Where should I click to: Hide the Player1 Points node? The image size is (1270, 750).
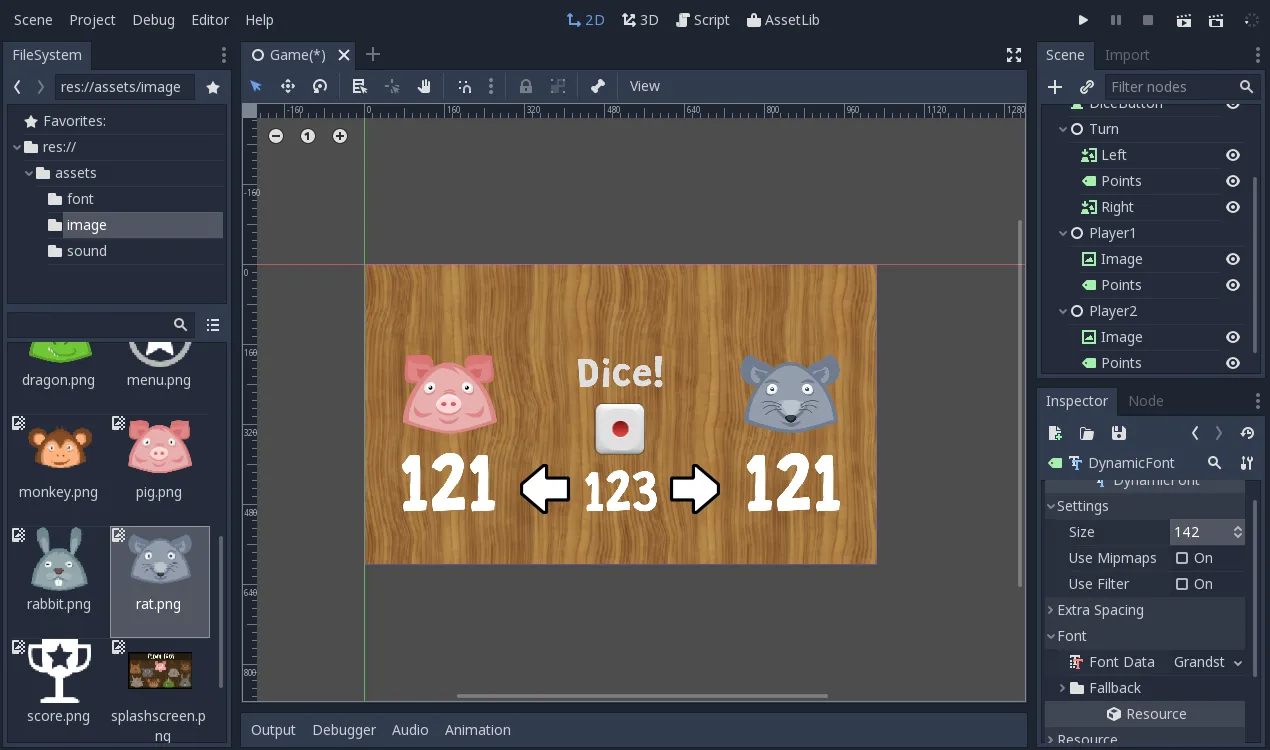[1233, 285]
